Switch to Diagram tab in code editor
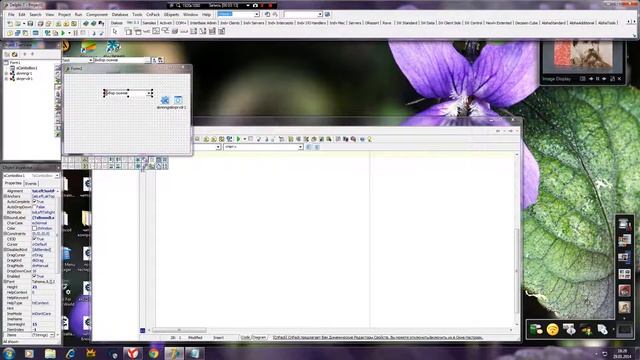 coord(259,338)
